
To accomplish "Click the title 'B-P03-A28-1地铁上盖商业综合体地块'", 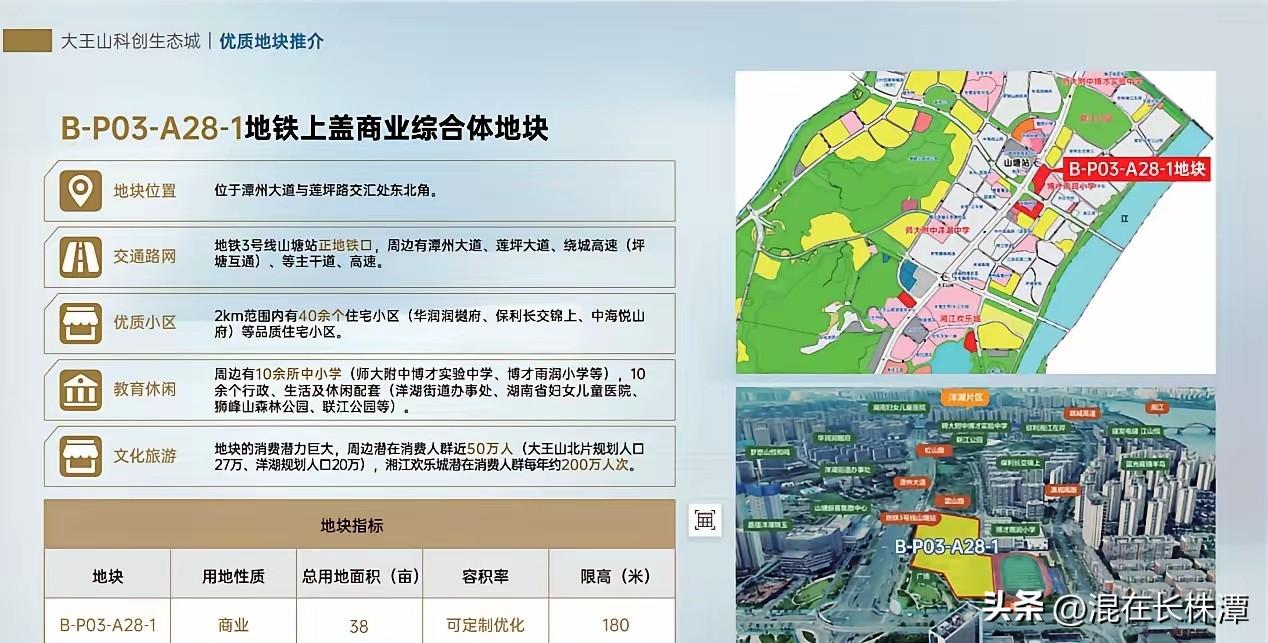I will tap(305, 128).
